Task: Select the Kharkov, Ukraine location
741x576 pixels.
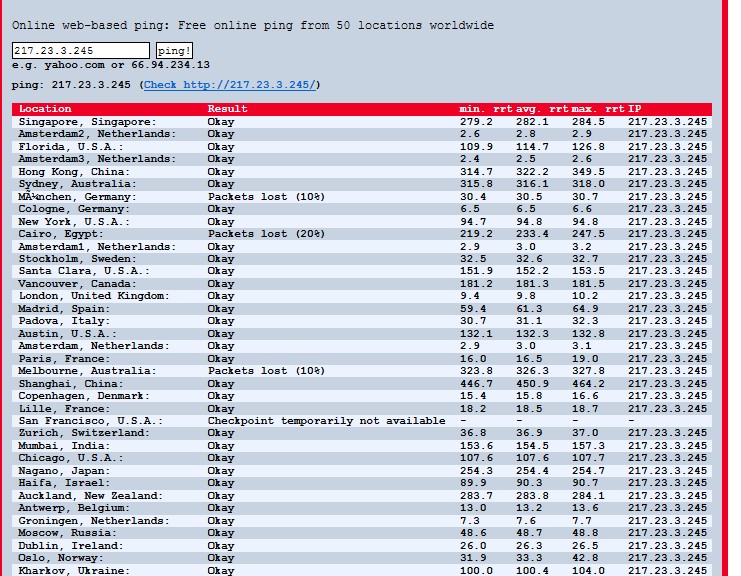Action: point(74,571)
